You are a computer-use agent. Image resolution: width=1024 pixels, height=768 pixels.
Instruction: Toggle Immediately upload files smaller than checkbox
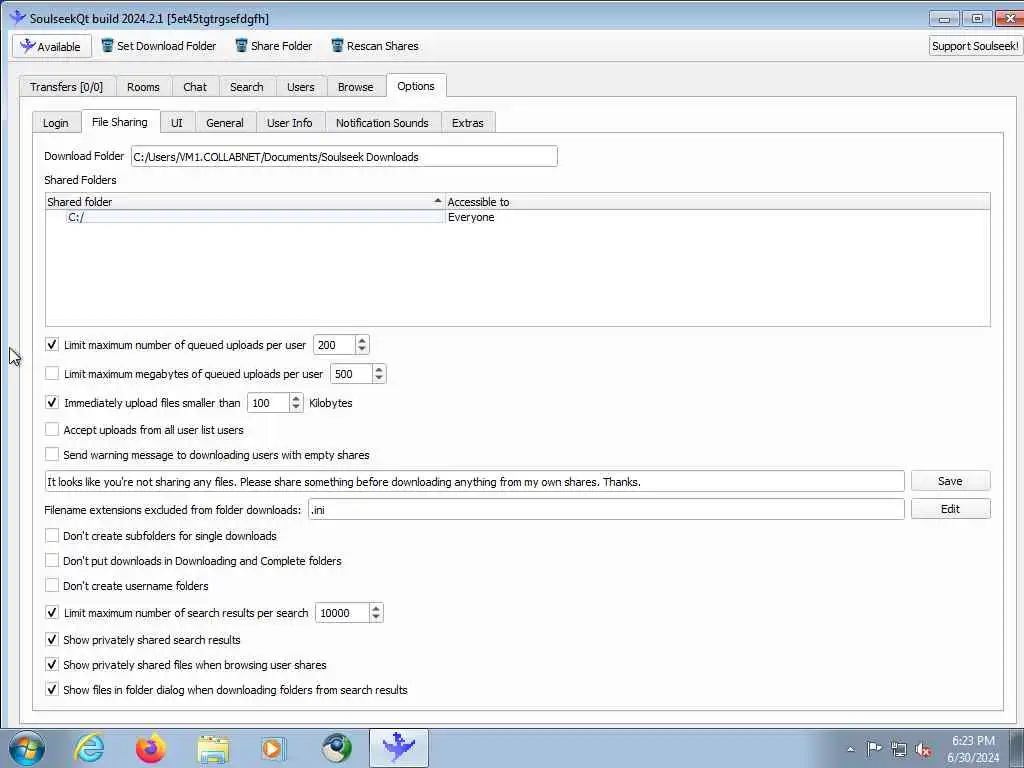52,402
